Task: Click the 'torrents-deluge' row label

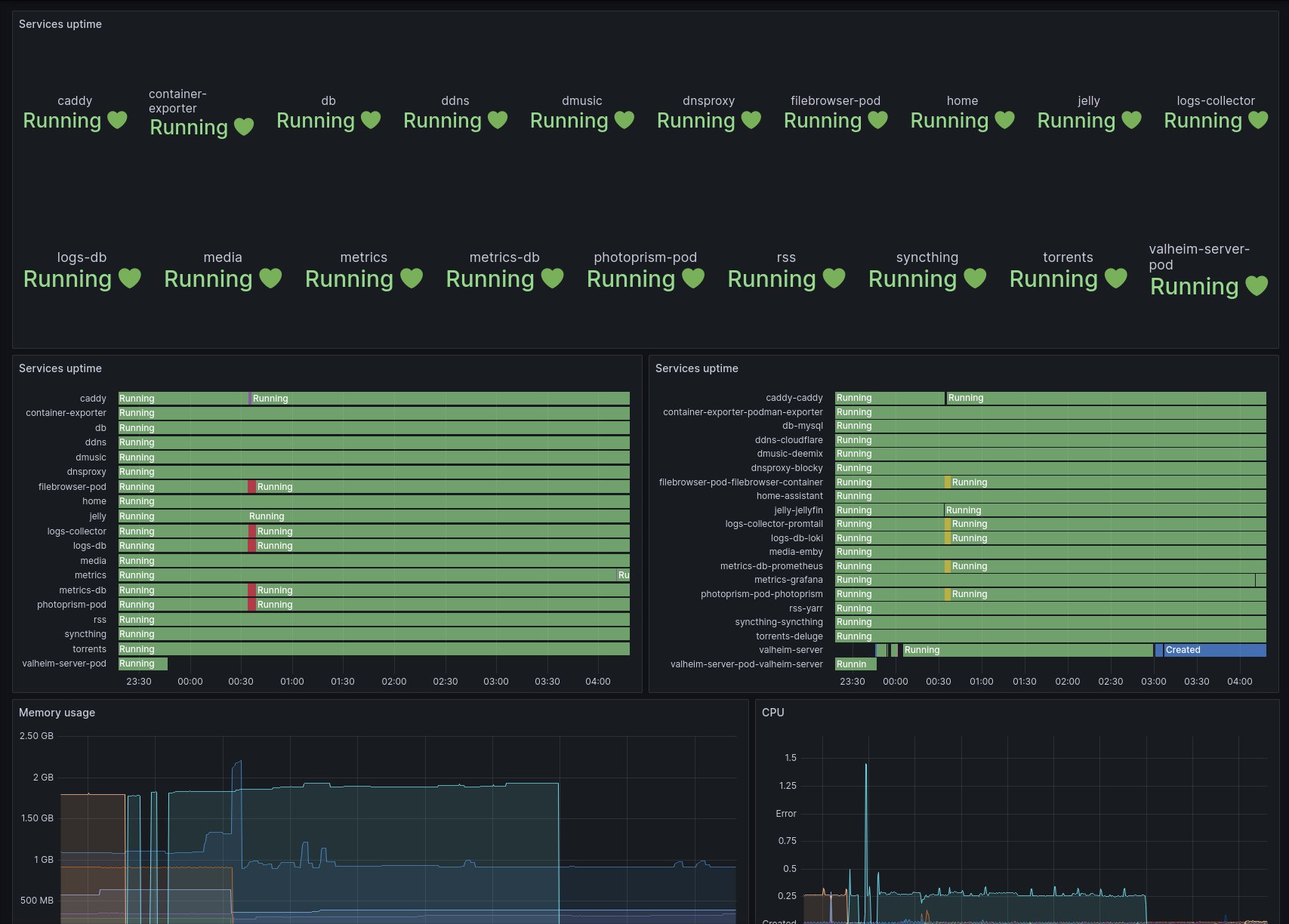Action: pyautogui.click(x=789, y=636)
